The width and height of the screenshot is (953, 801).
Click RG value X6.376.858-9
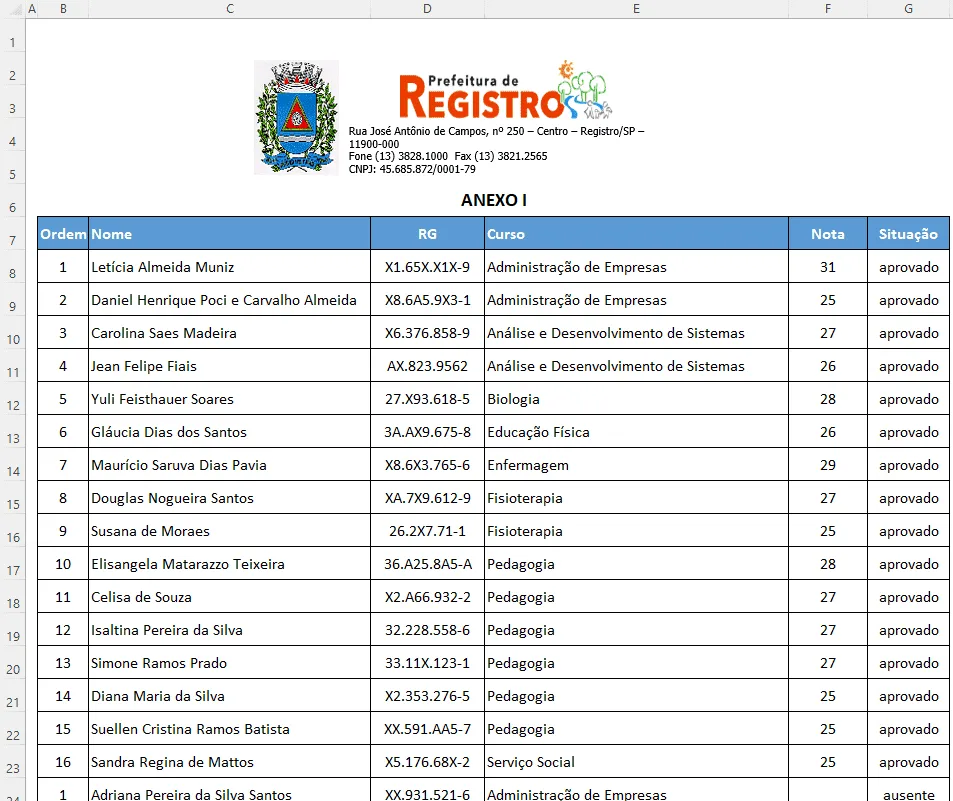427,333
